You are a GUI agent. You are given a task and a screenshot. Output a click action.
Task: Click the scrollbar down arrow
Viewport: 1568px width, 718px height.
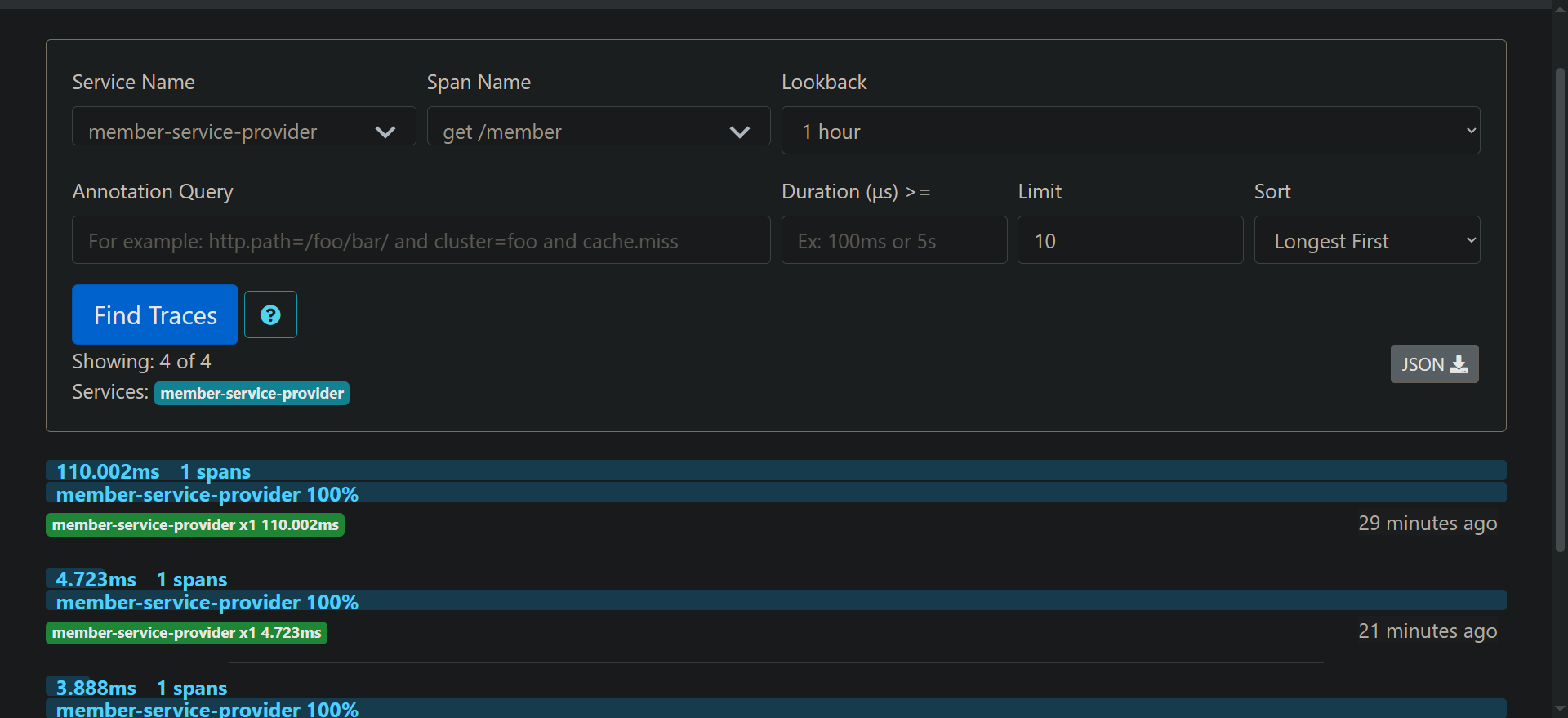point(1560,709)
